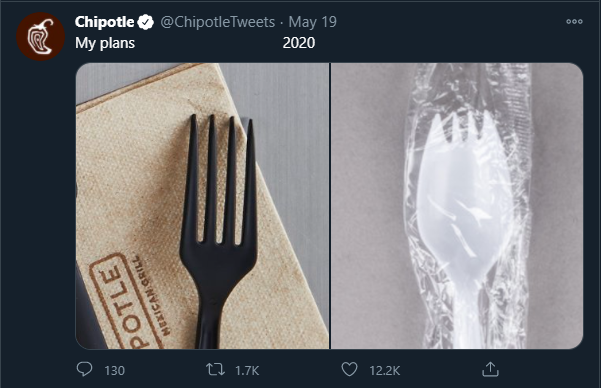This screenshot has height=388, width=601.
Task: Click the "2020" text in tweet
Action: [299, 43]
